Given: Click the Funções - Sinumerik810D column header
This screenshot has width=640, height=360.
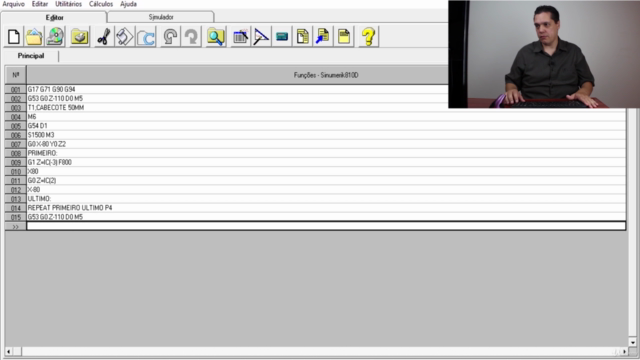Looking at the screenshot, I should (326, 75).
